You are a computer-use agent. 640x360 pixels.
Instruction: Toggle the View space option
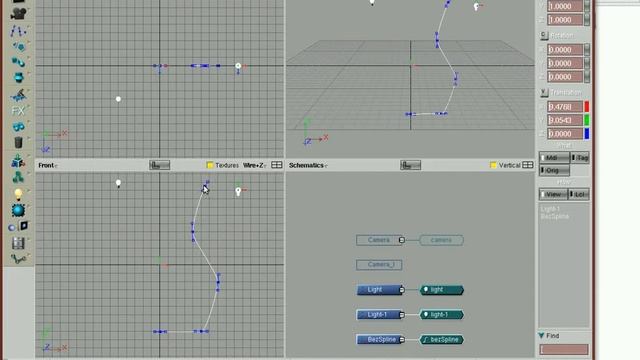(554, 194)
